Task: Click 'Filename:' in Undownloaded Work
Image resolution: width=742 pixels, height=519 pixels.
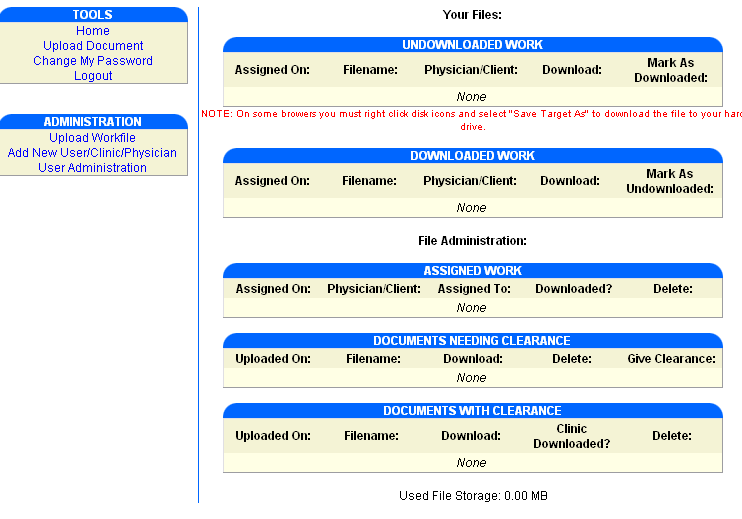Action: click(371, 70)
